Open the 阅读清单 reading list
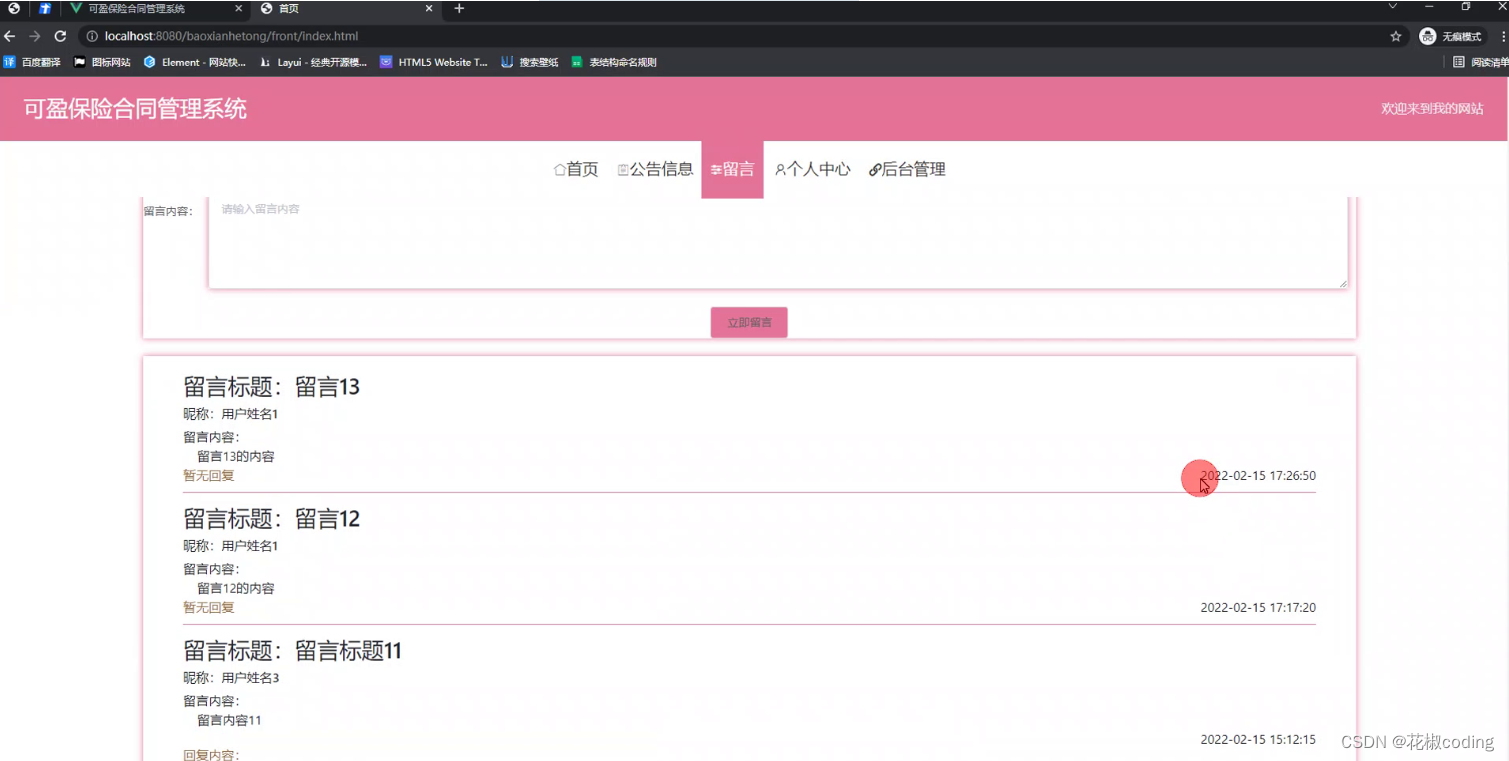Viewport: 1509px width, 761px height. pos(1466,61)
